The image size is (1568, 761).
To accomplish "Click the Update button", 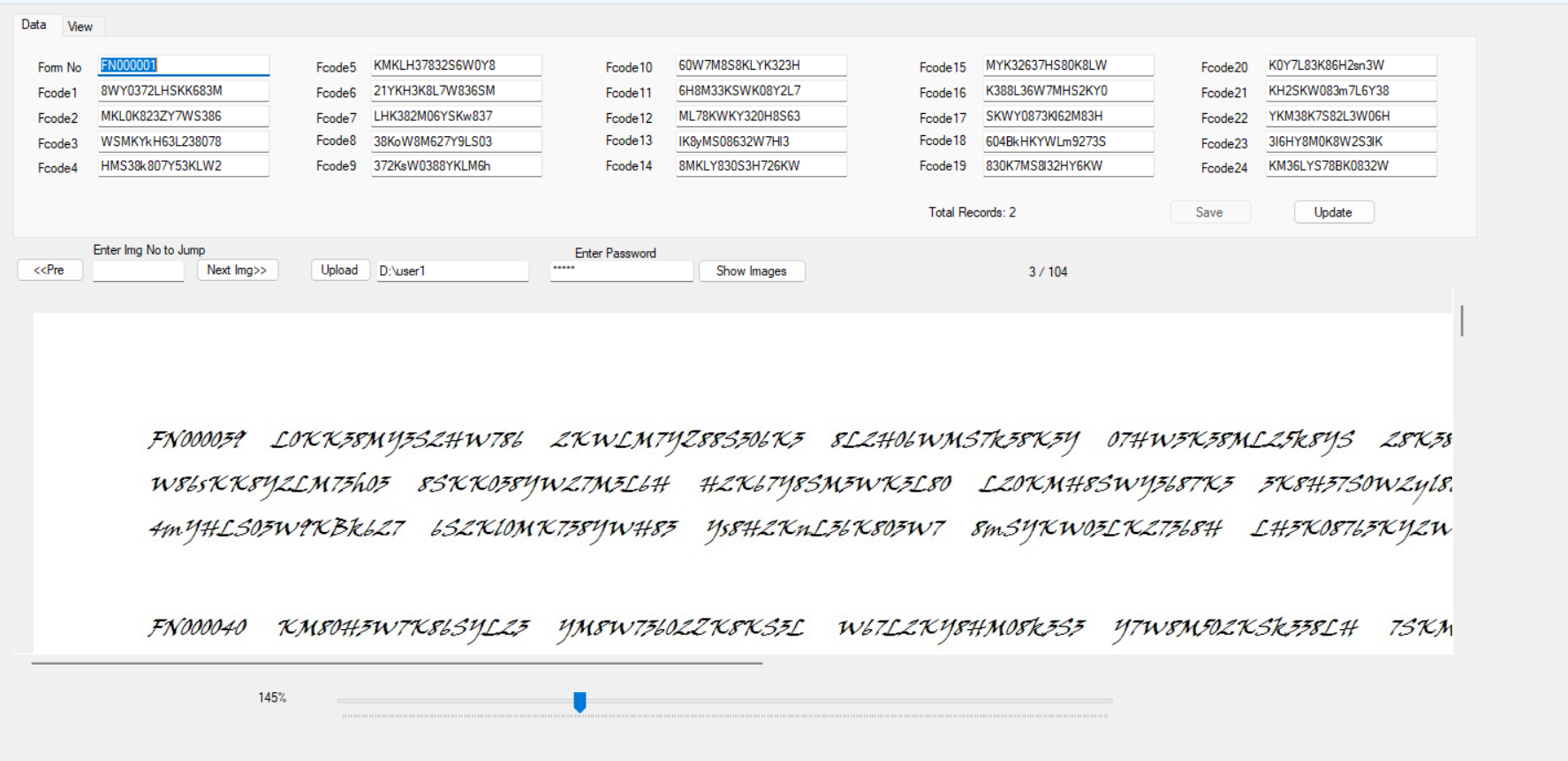I will 1333,212.
